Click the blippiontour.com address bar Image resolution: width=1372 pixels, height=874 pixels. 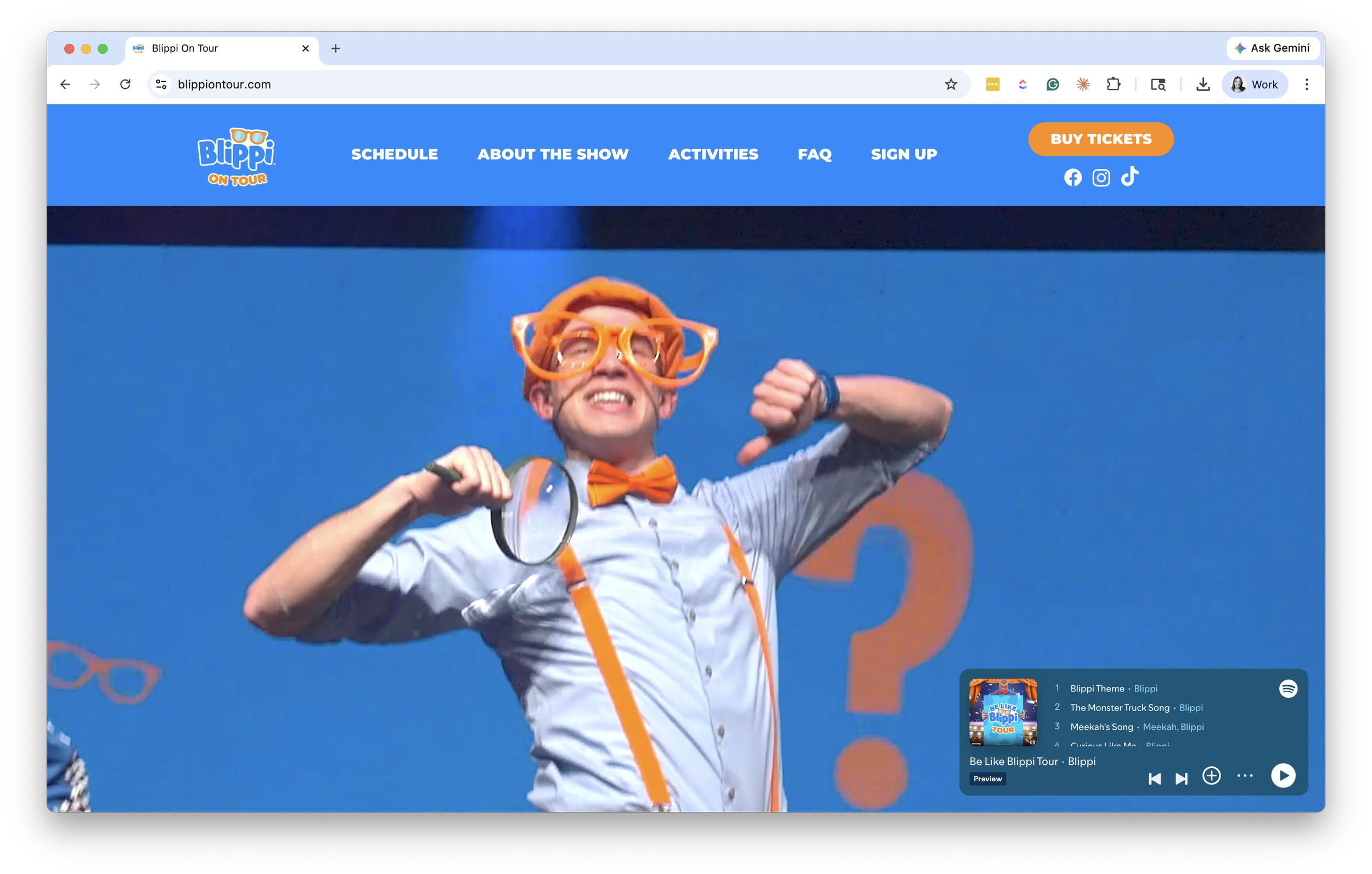pos(558,84)
